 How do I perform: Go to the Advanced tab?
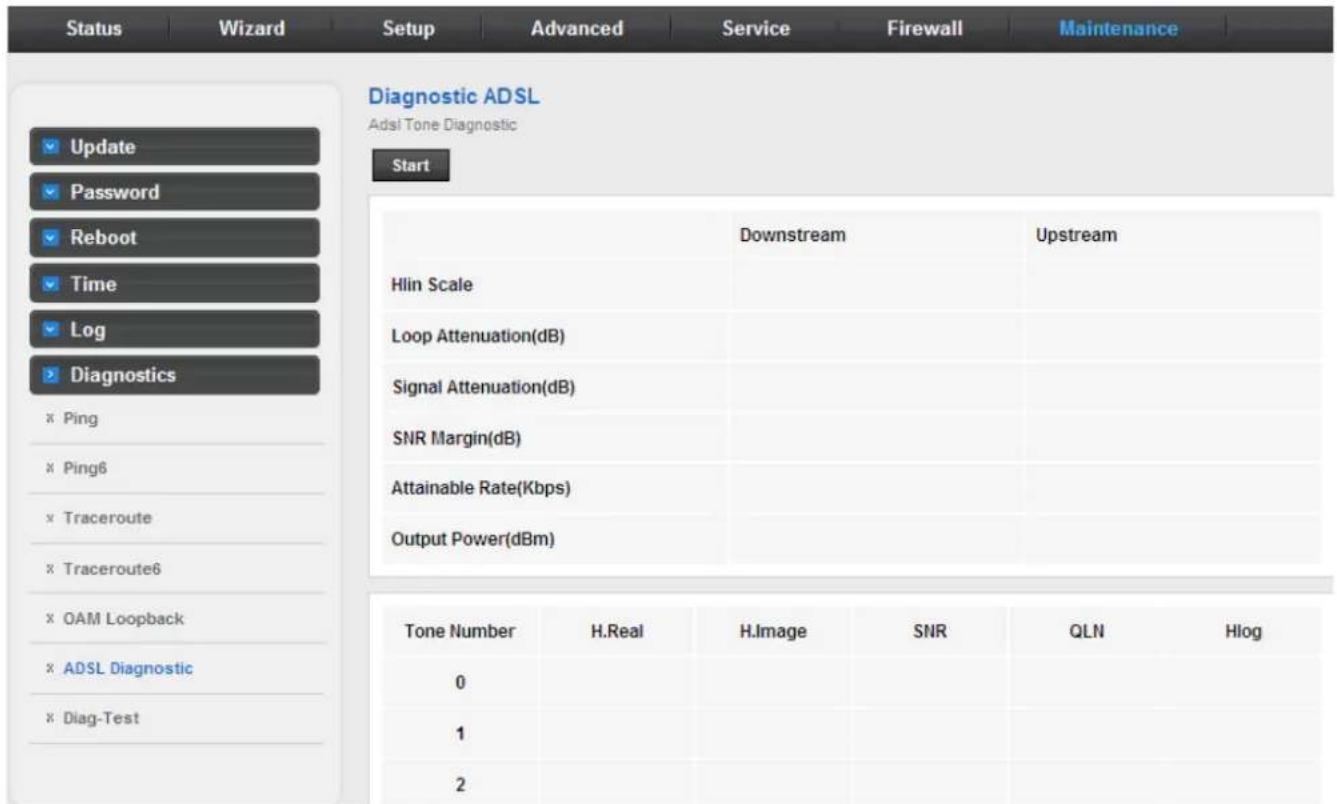click(x=577, y=29)
